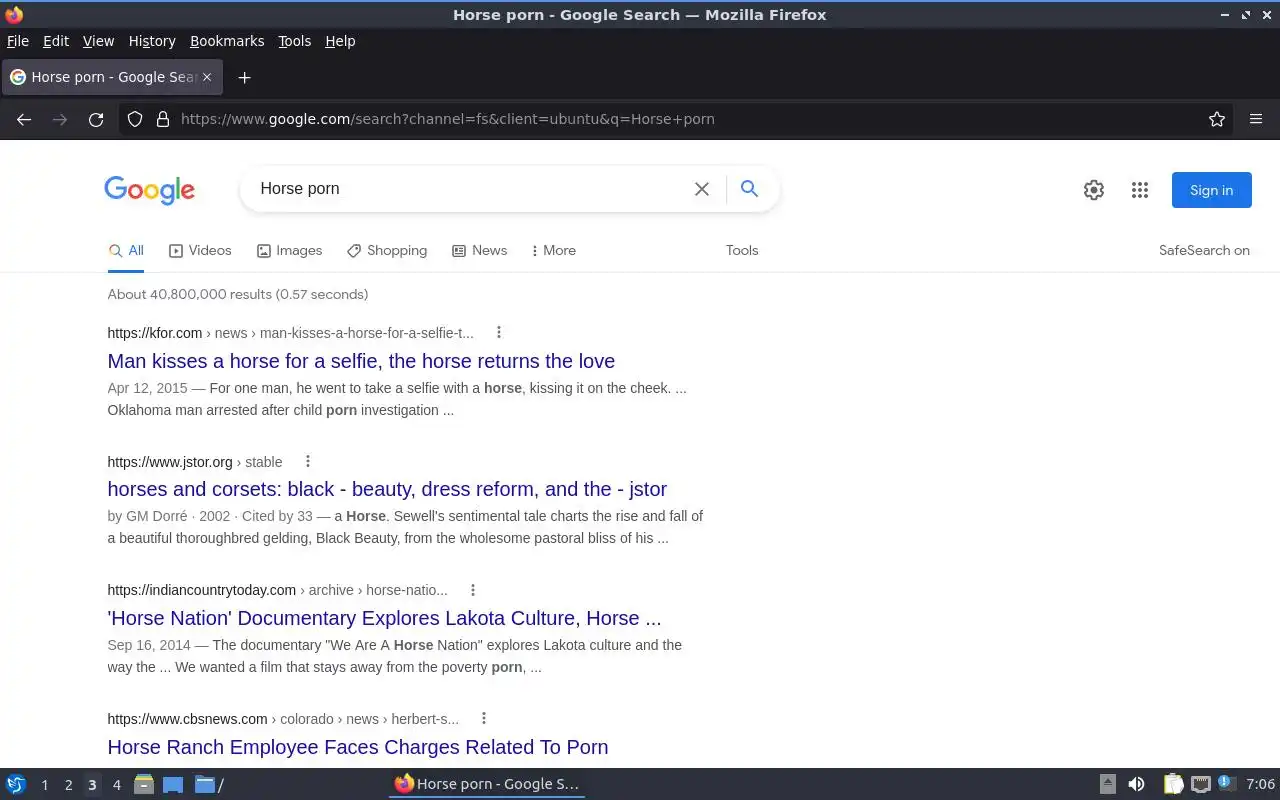
Task: Open the taskbar start menu icon
Action: 16,785
